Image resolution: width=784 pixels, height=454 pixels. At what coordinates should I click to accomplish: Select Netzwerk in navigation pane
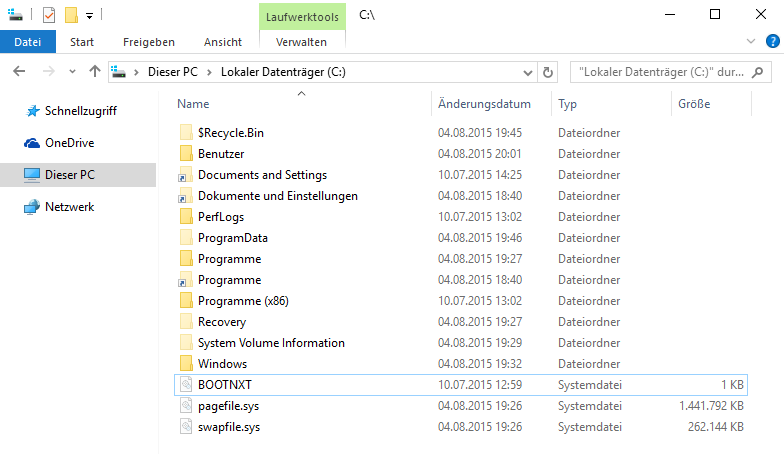70,207
